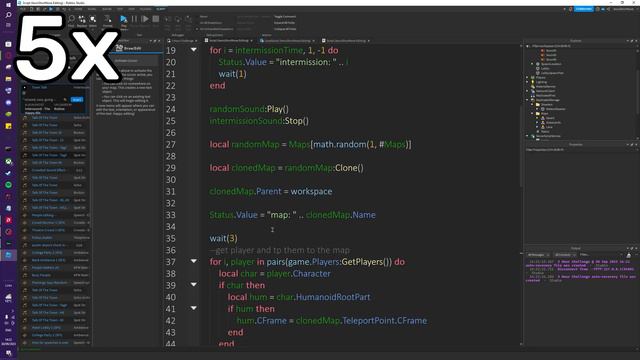640x360 pixels.
Task: Click the blue search button in Toolbox
Action: click(x=77, y=99)
